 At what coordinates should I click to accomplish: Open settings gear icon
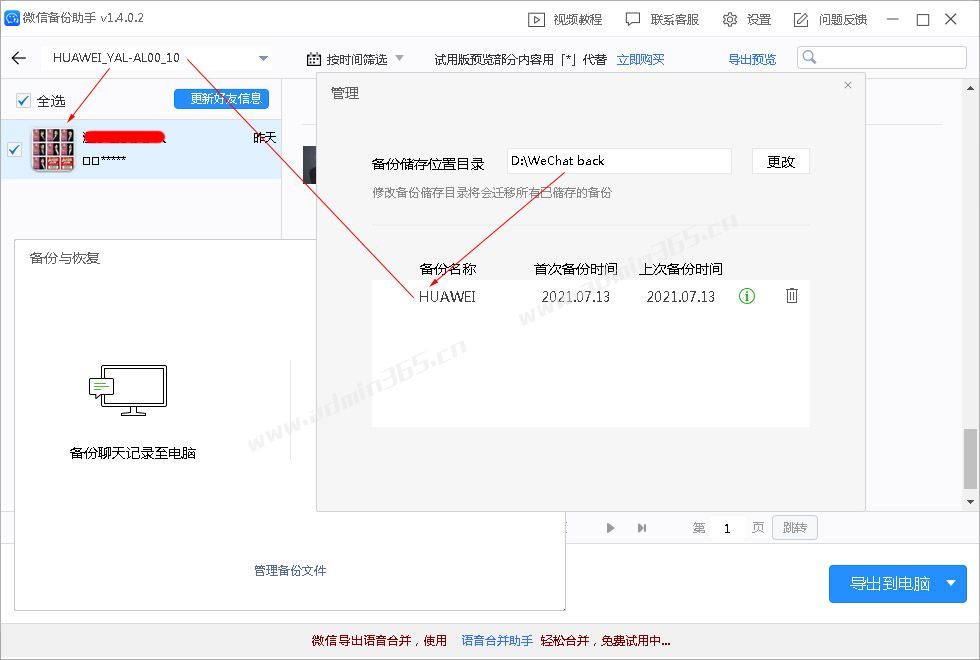pyautogui.click(x=729, y=19)
